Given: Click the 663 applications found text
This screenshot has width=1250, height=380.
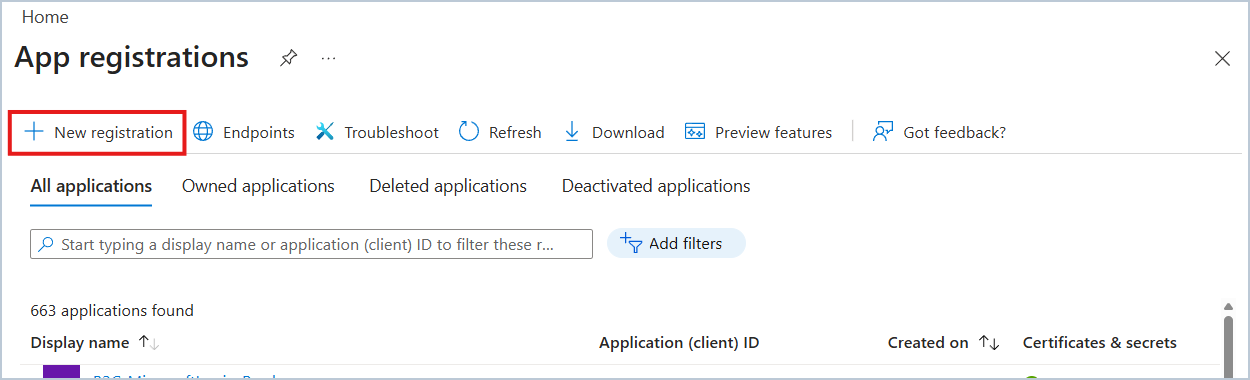Looking at the screenshot, I should click(112, 311).
